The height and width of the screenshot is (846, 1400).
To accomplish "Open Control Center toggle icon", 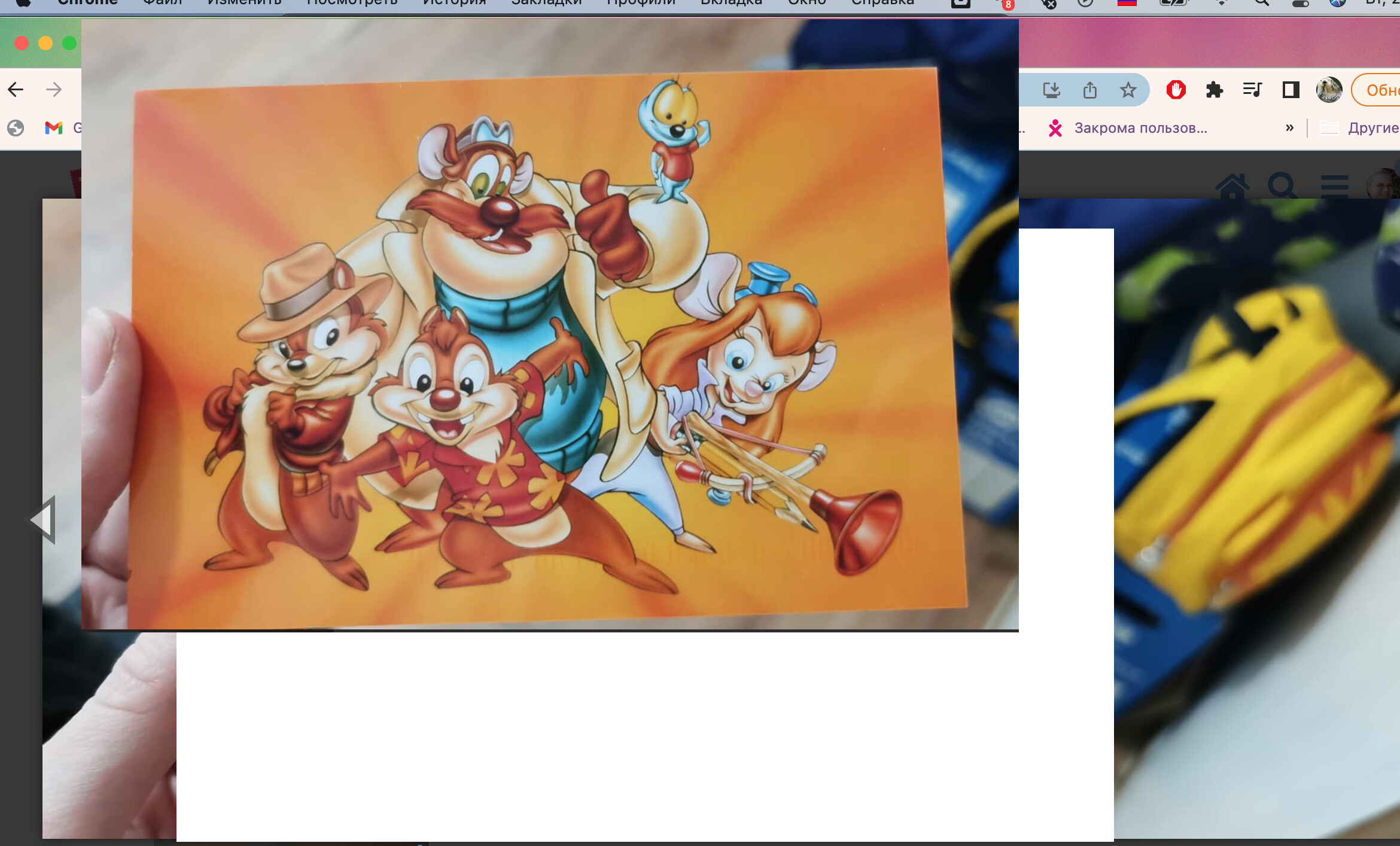I will pyautogui.click(x=1300, y=2).
